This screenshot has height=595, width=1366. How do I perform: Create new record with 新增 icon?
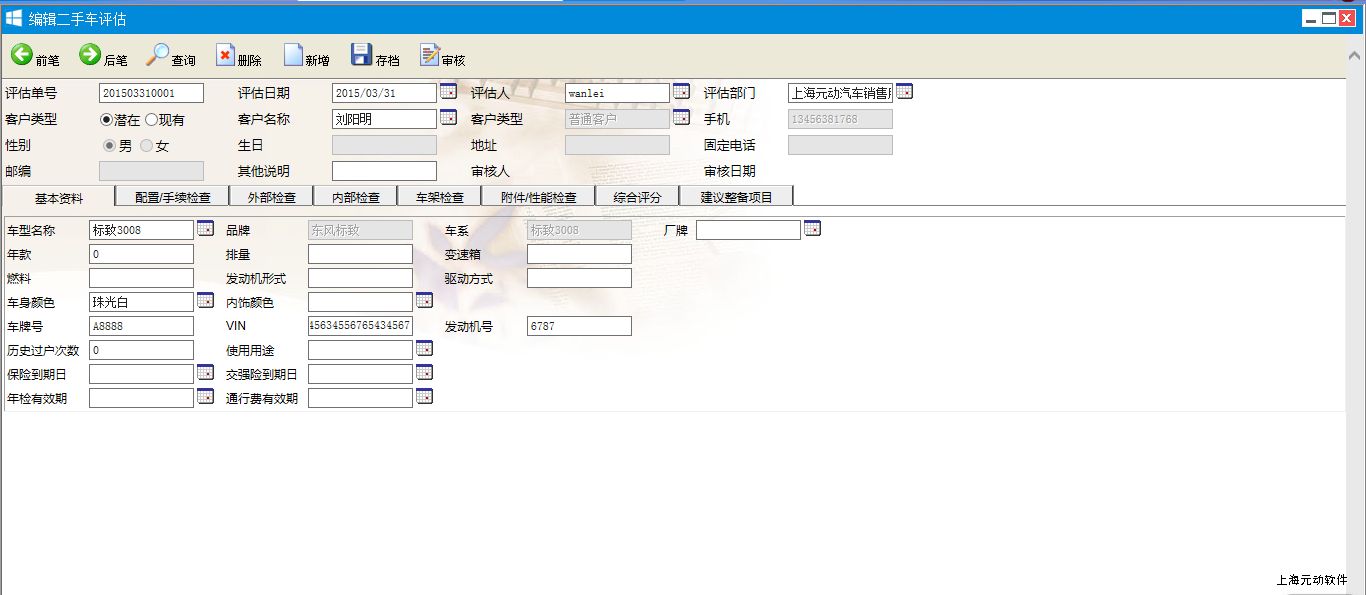[292, 55]
